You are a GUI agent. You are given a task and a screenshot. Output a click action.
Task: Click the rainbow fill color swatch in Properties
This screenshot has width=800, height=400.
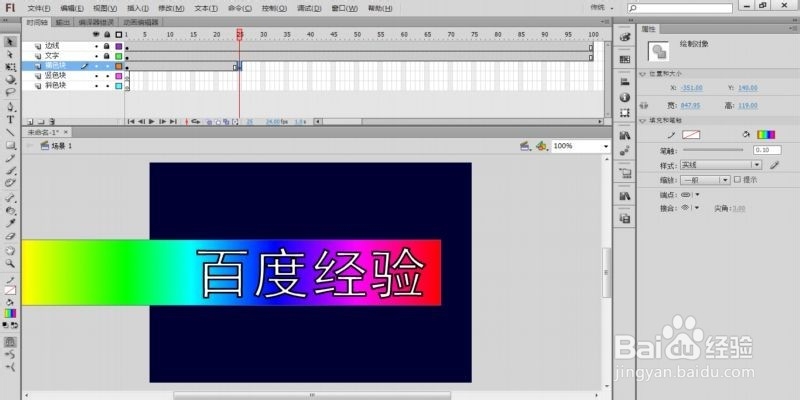pyautogui.click(x=766, y=135)
